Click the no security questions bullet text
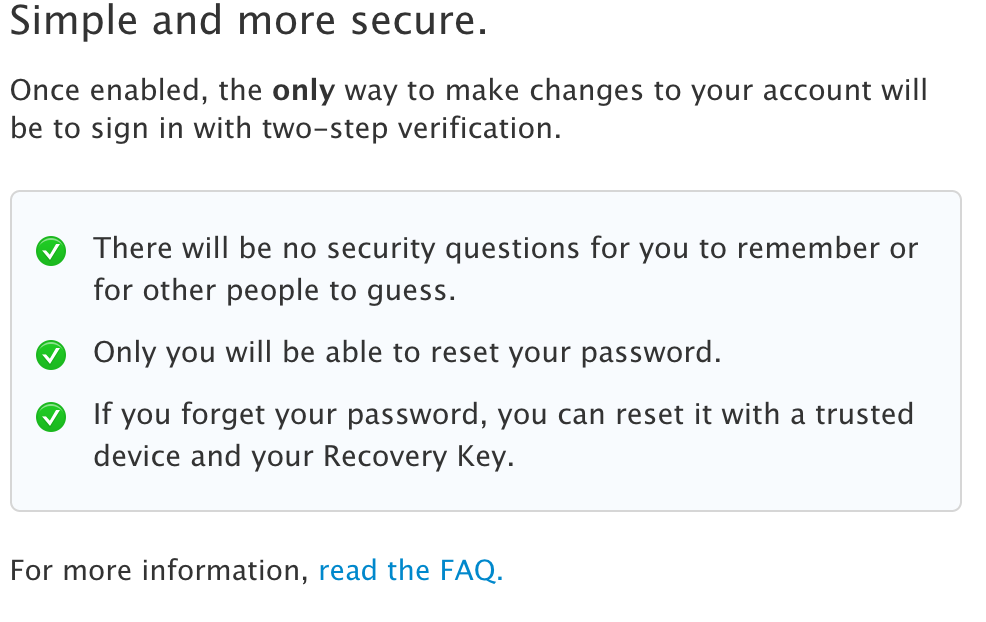The image size is (986, 622). coord(505,249)
